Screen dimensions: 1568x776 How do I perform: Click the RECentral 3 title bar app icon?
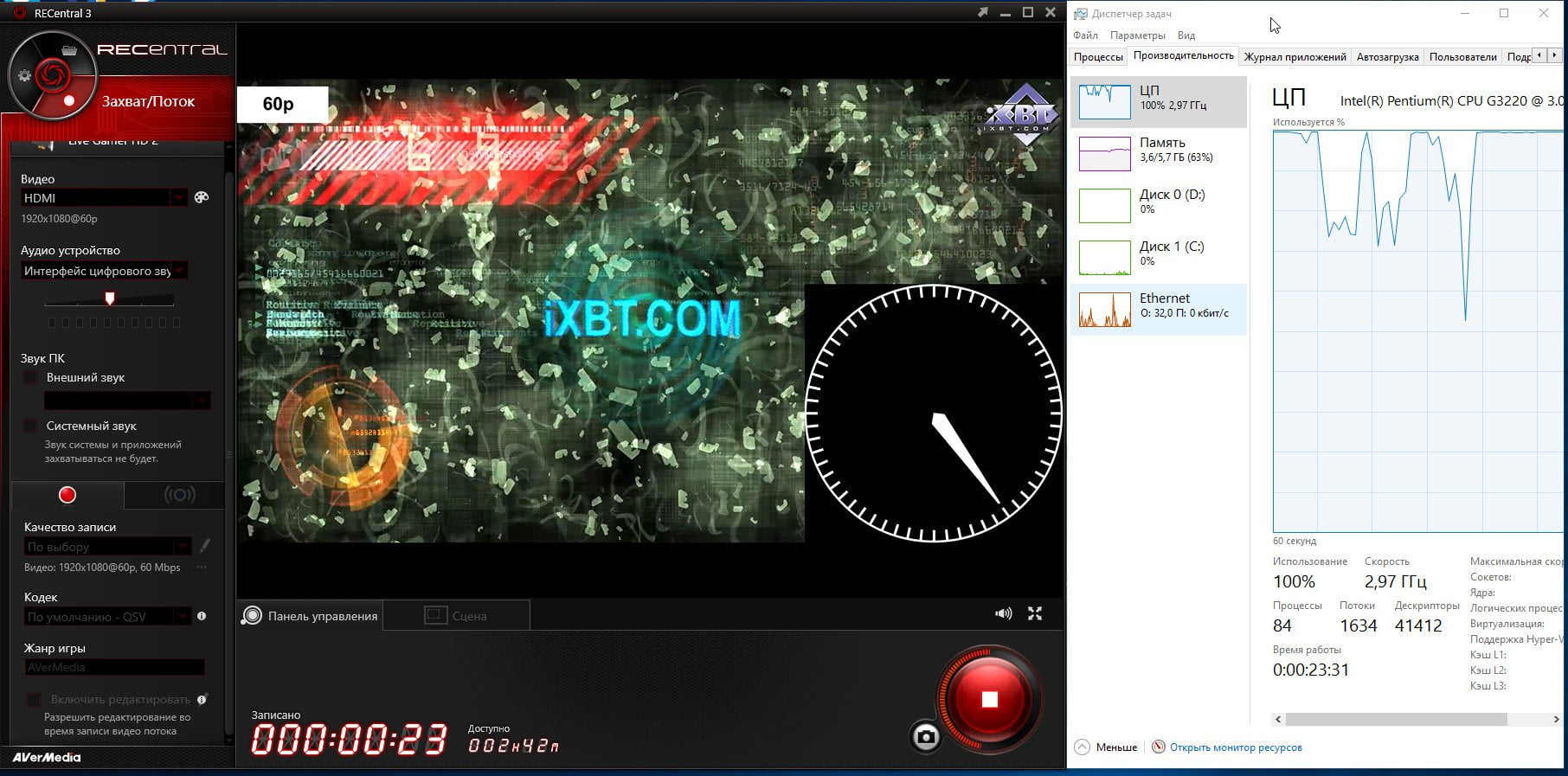[x=20, y=12]
